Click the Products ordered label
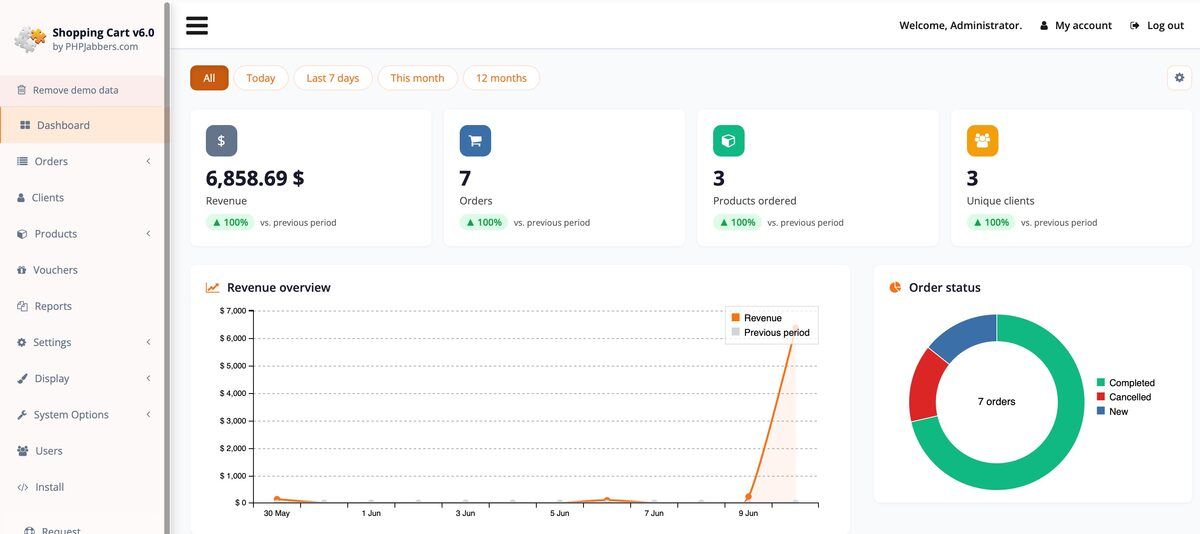Screen dimensions: 1200x534 [755, 201]
